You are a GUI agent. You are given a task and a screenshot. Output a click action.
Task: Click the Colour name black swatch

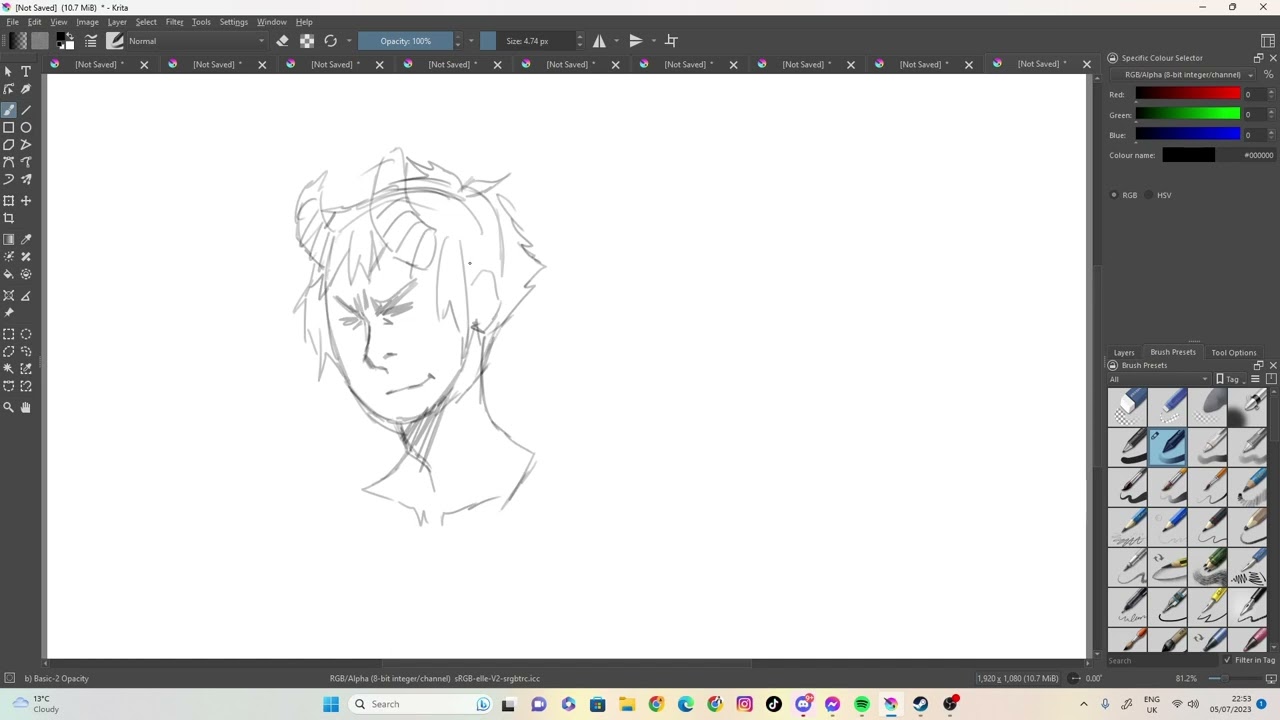pos(1188,155)
